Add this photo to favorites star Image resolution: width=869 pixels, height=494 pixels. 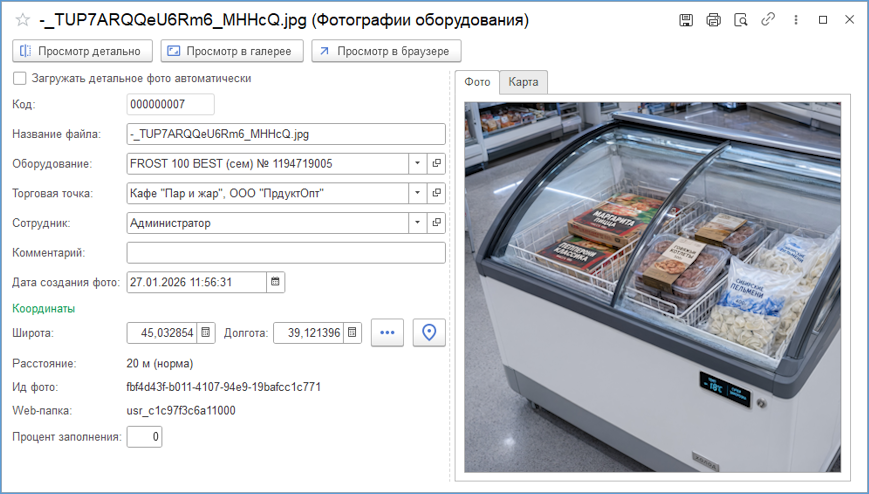[x=23, y=21]
